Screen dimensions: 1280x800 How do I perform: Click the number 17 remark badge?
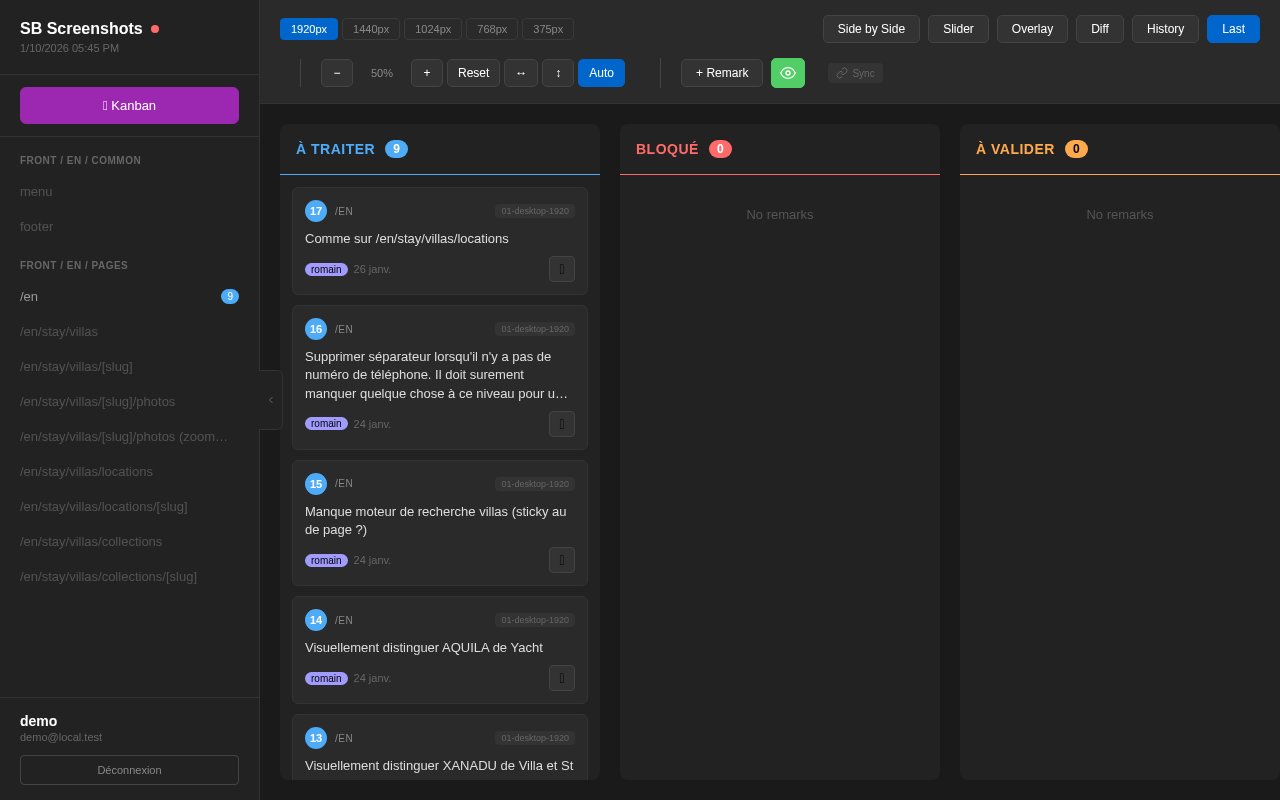tap(316, 211)
